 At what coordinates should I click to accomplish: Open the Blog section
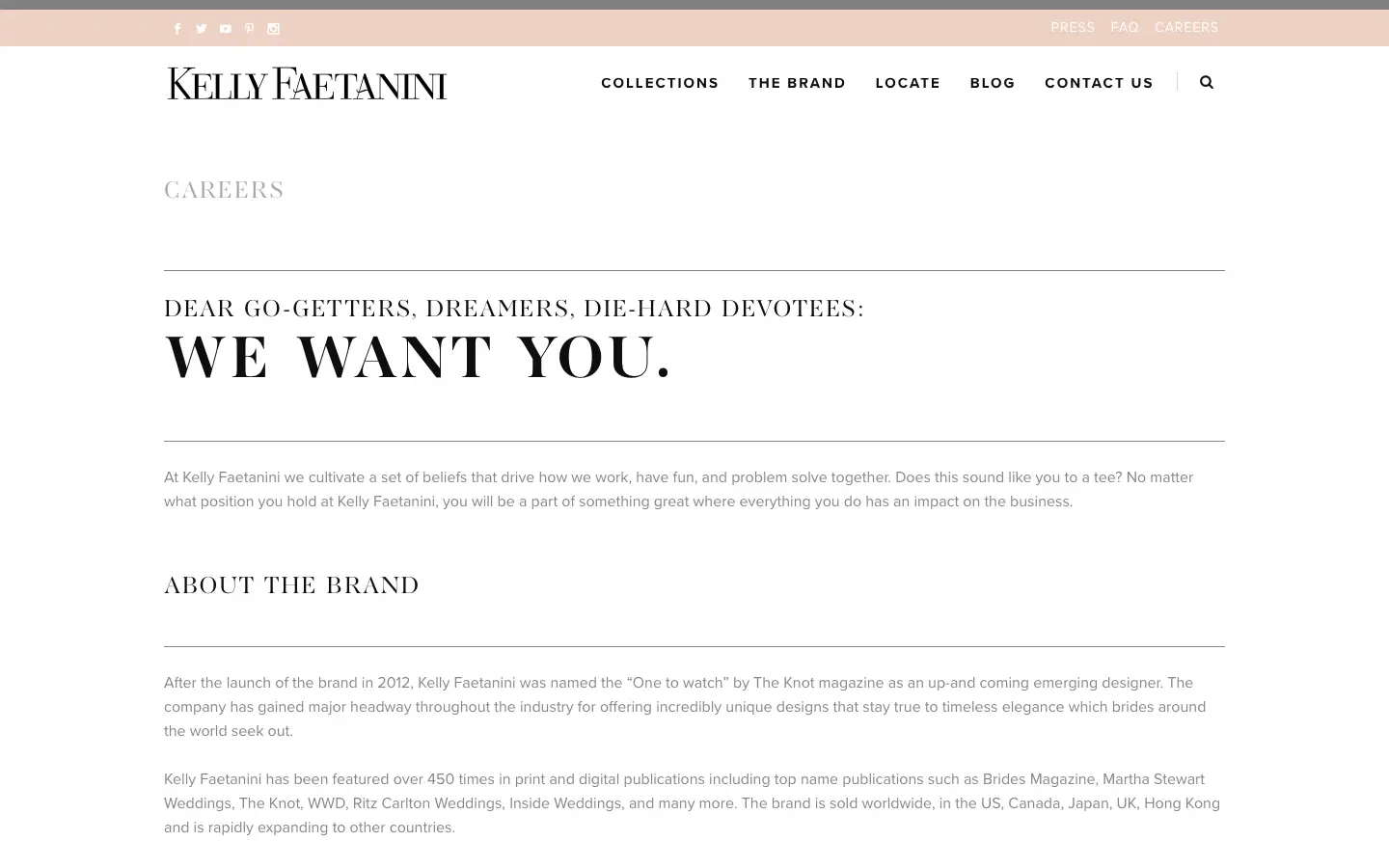pos(993,83)
